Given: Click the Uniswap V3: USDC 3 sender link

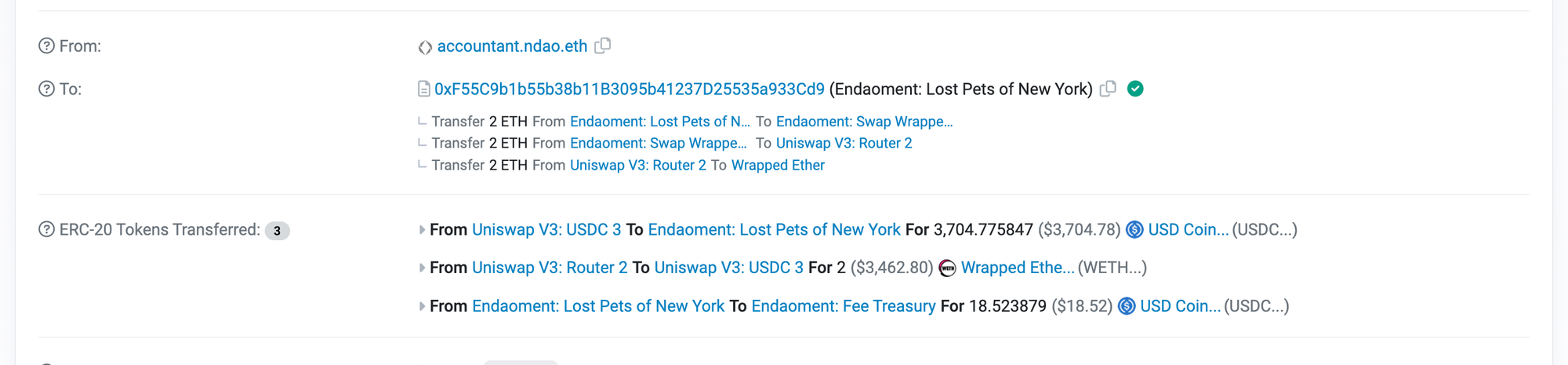Looking at the screenshot, I should click(546, 230).
